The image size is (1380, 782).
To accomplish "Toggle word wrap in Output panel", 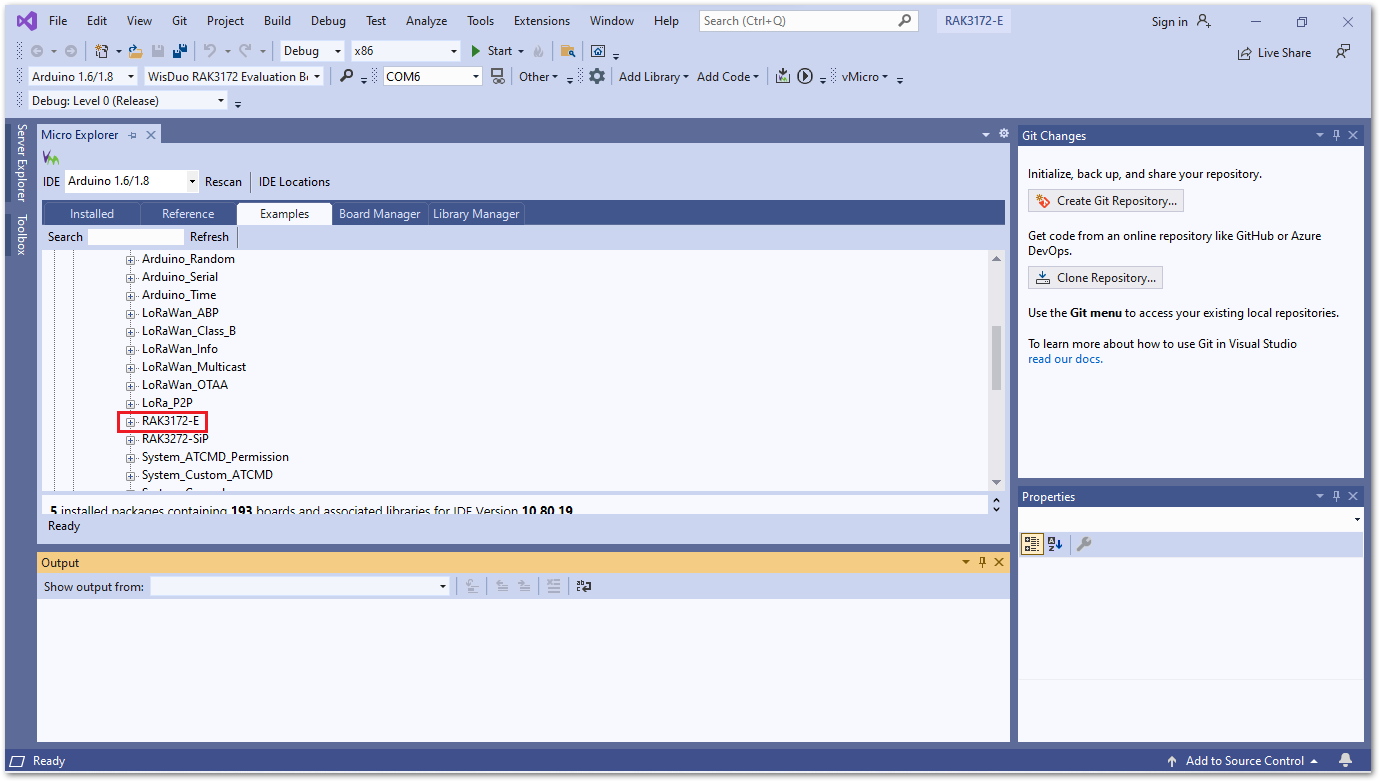I will [x=584, y=587].
